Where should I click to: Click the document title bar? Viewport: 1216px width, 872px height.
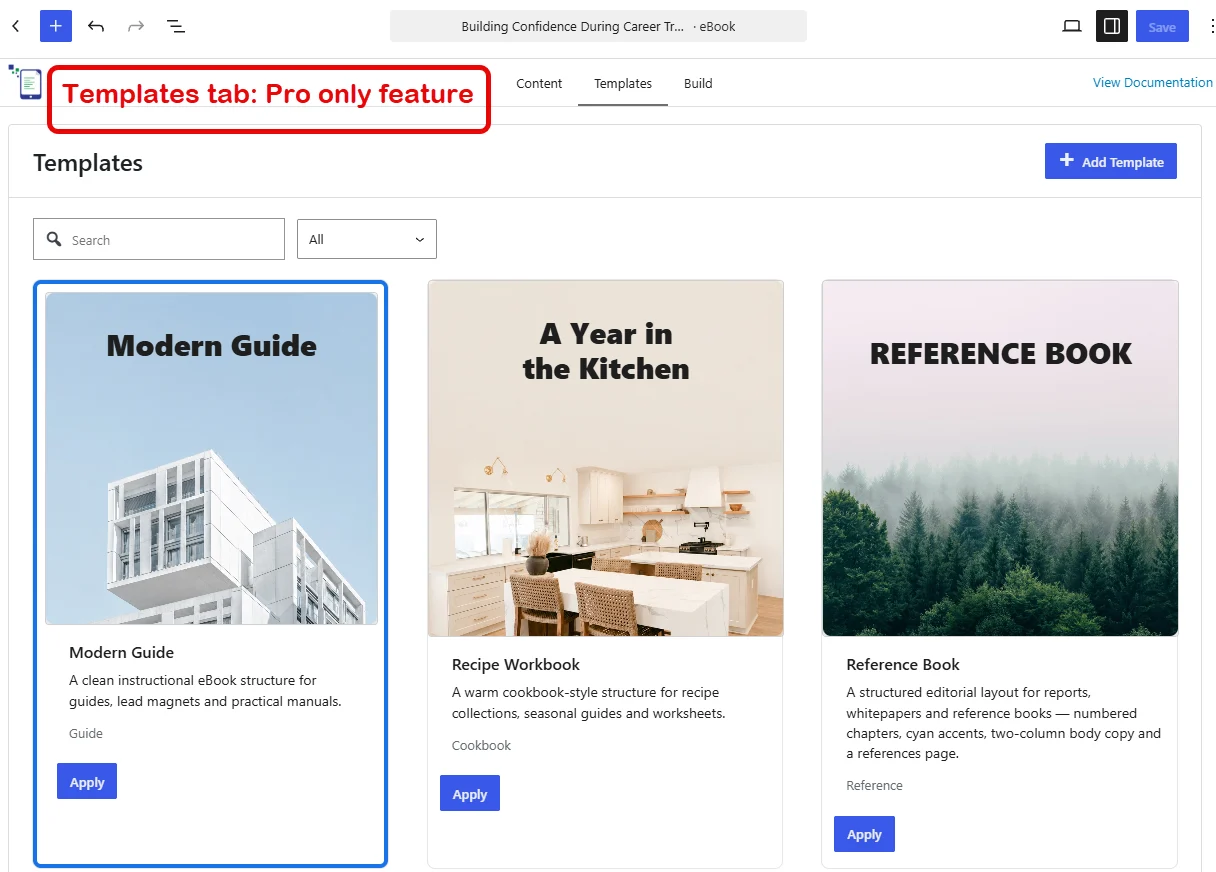click(x=598, y=26)
